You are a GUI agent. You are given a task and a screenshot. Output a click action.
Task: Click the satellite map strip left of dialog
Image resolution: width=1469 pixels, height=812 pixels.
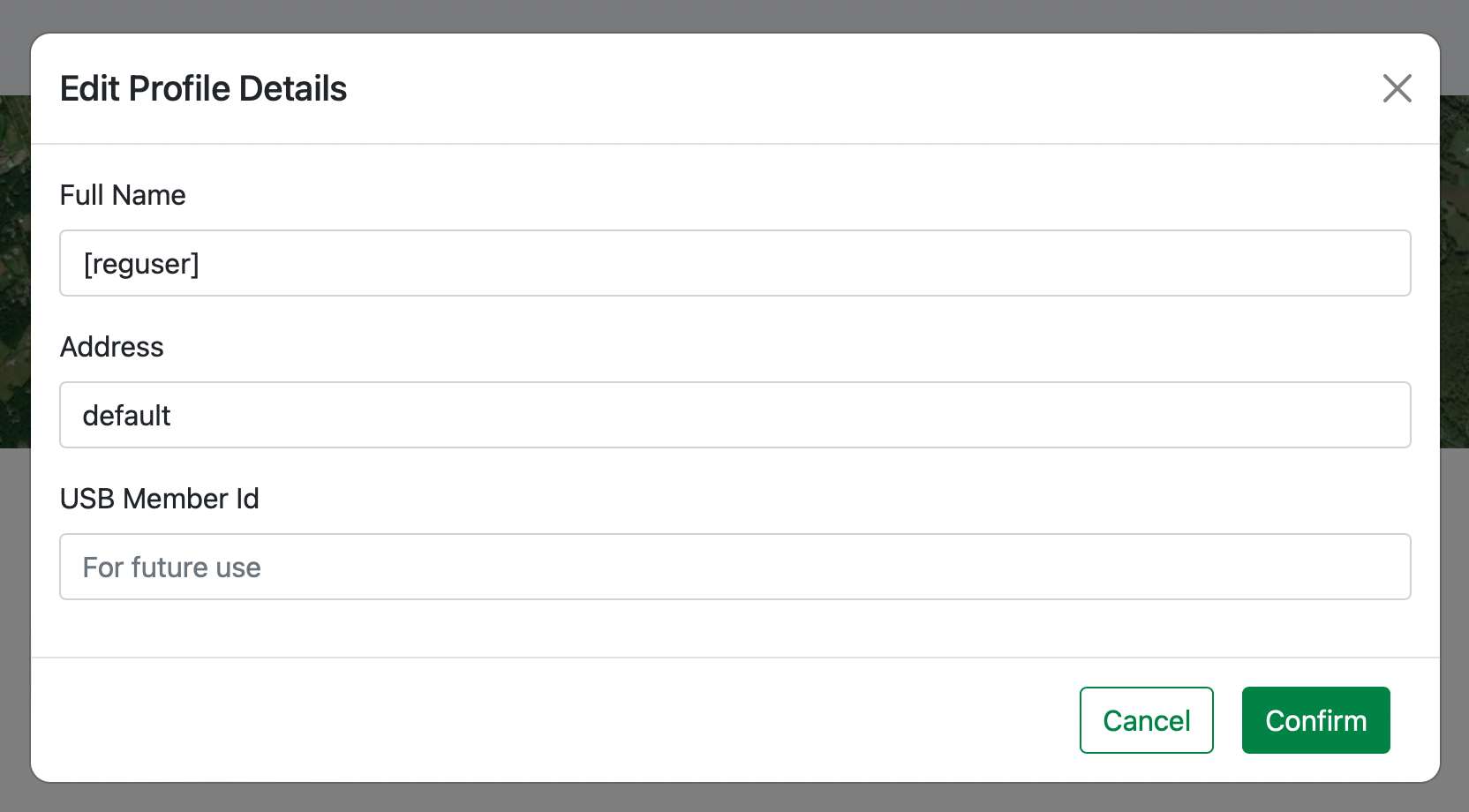pos(14,265)
